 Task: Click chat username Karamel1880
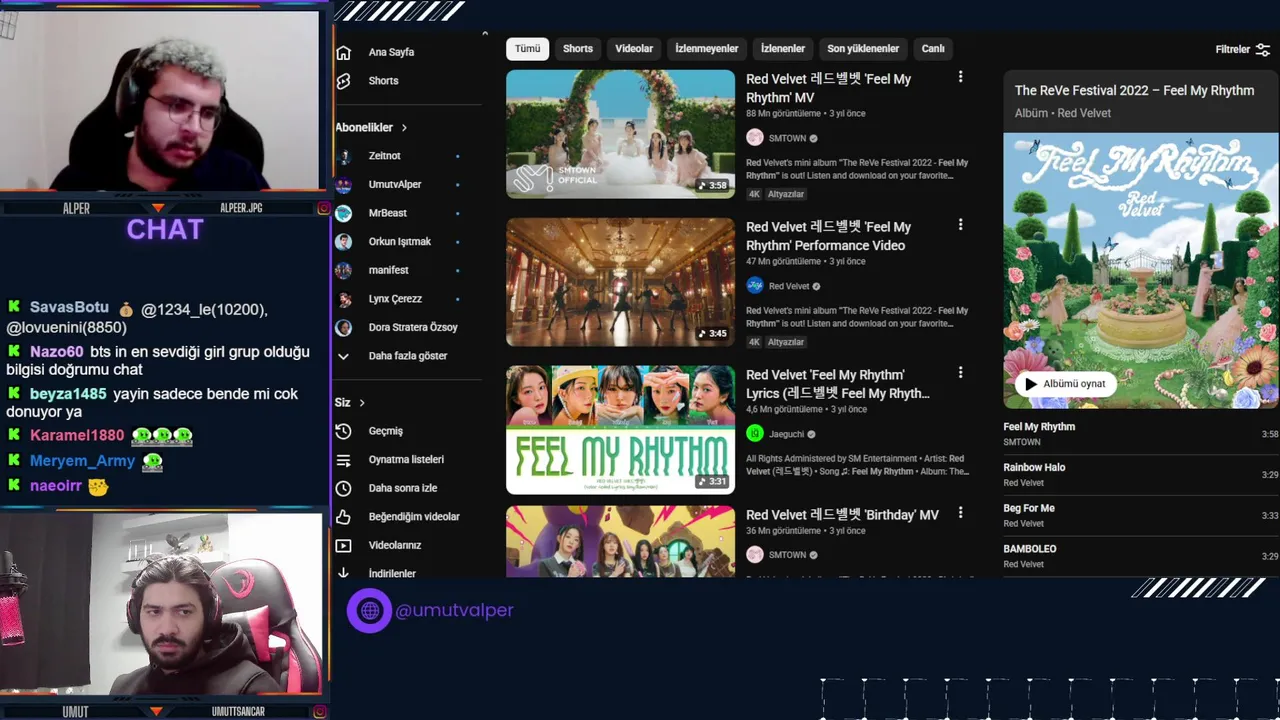point(77,436)
